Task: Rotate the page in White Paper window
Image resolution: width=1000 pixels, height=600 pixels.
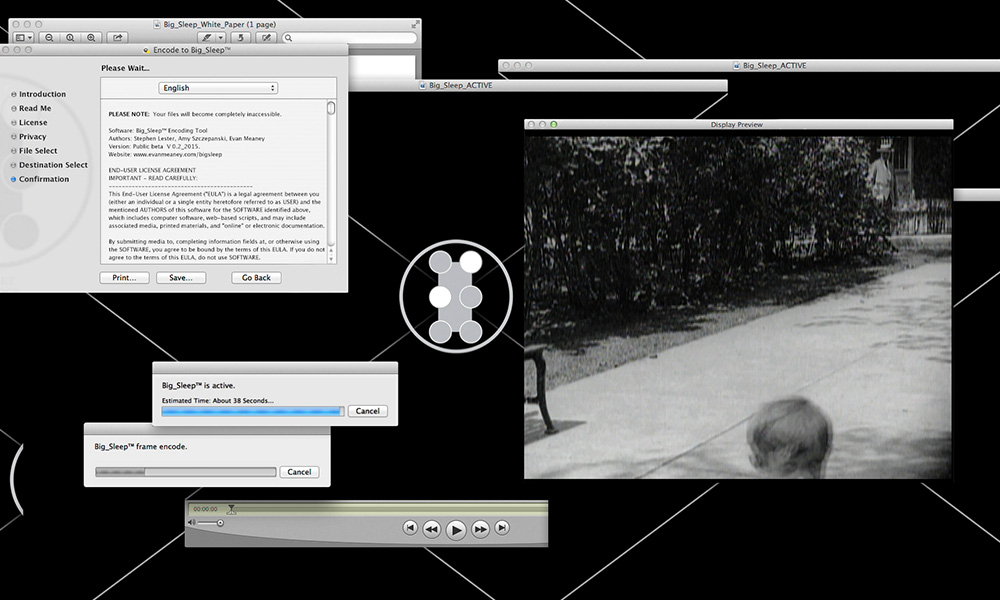Action: 240,38
